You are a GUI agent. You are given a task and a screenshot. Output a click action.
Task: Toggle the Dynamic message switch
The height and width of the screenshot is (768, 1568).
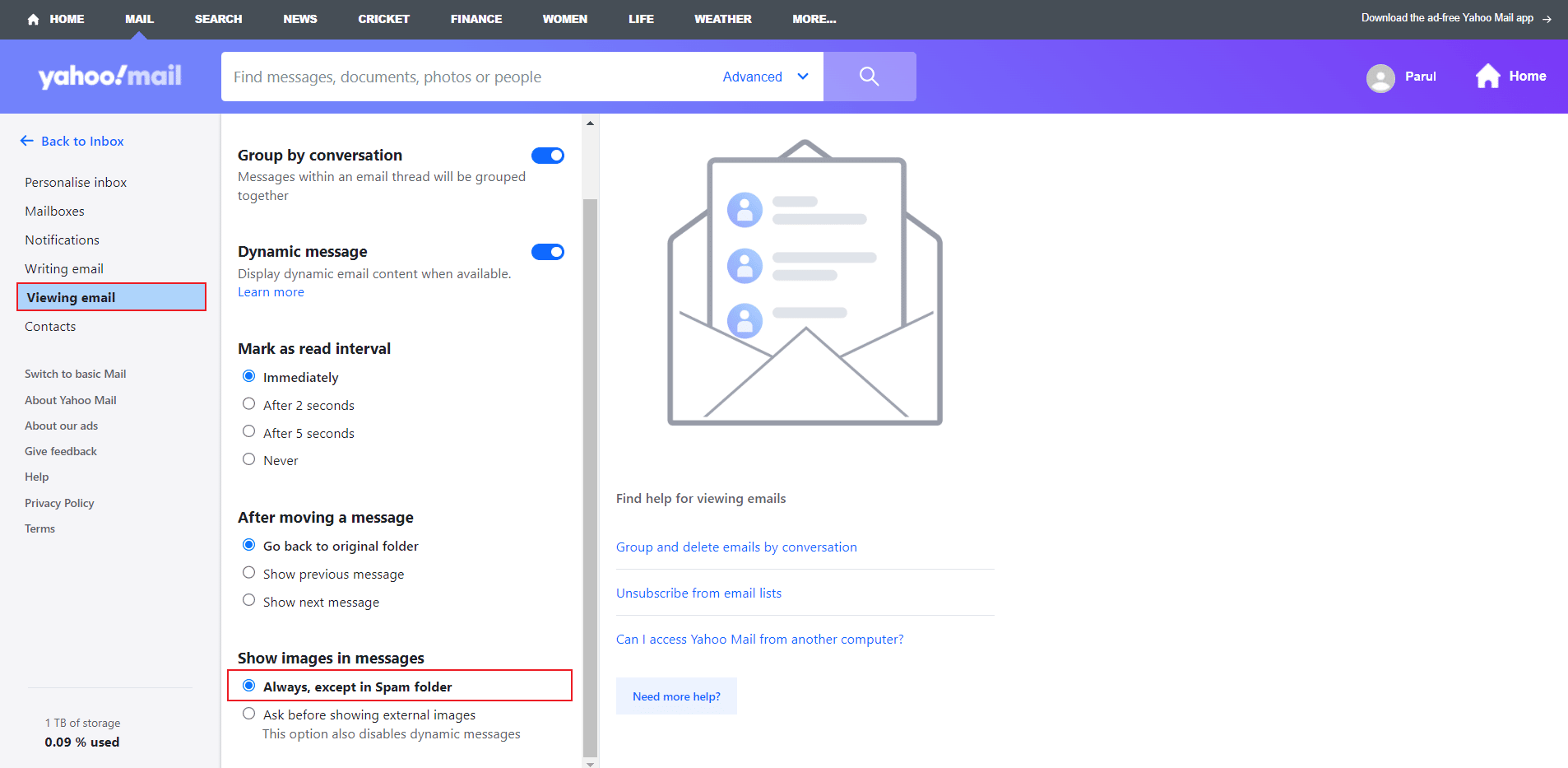pyautogui.click(x=548, y=252)
